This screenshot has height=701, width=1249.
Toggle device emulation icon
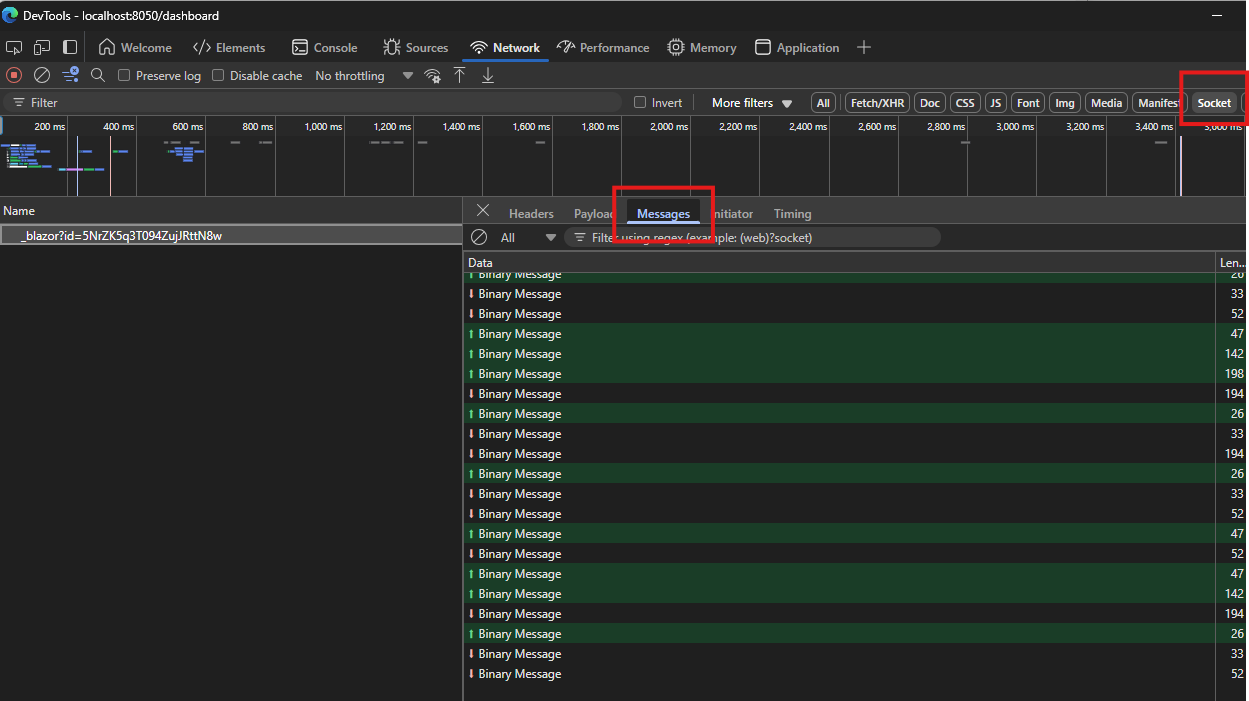pyautogui.click(x=42, y=47)
